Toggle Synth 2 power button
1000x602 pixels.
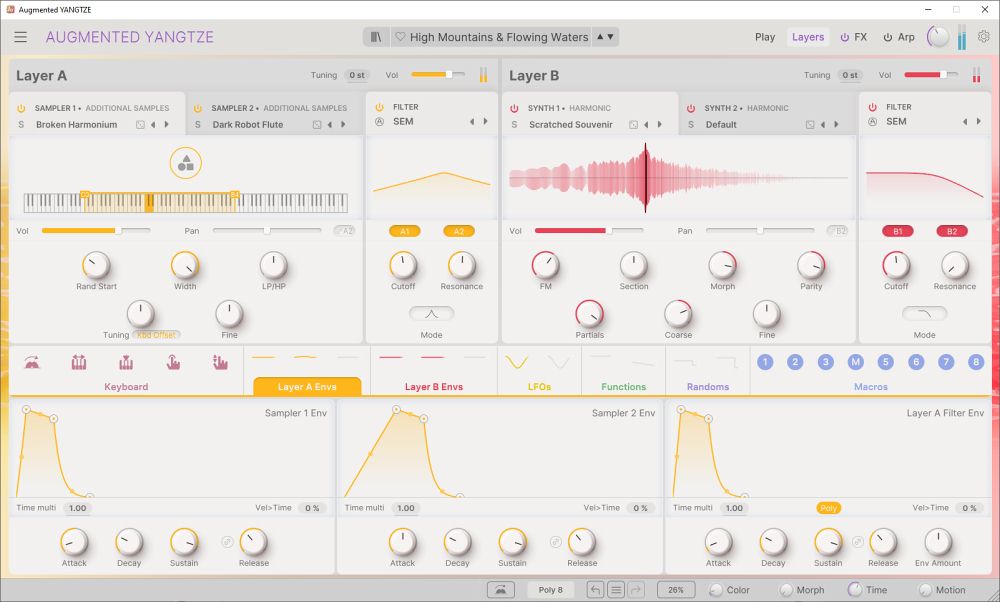click(691, 108)
